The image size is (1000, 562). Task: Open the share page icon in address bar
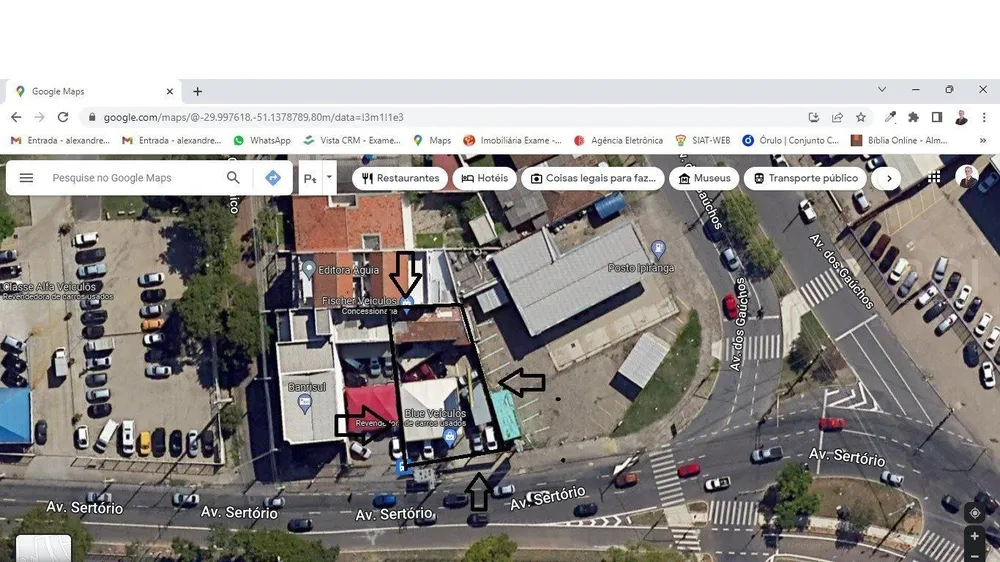coord(837,117)
